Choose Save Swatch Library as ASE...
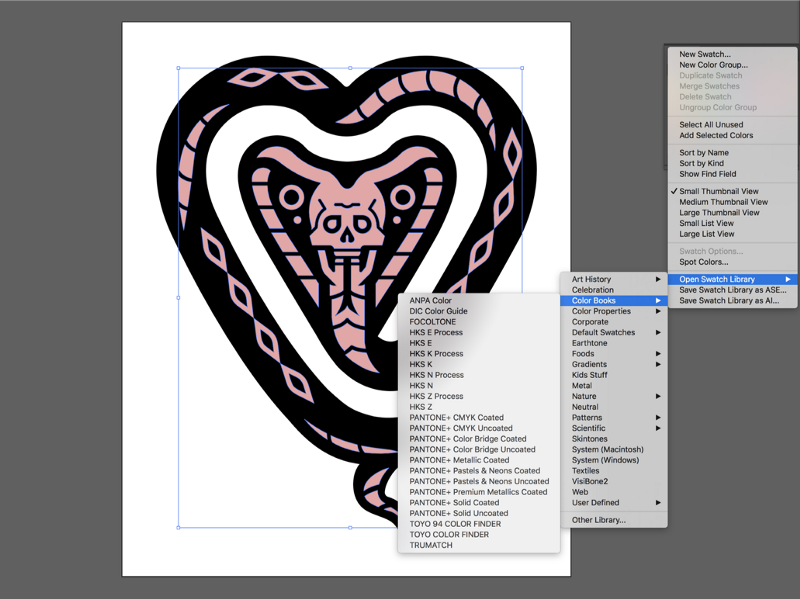Viewport: 800px width, 599px height. [732, 290]
